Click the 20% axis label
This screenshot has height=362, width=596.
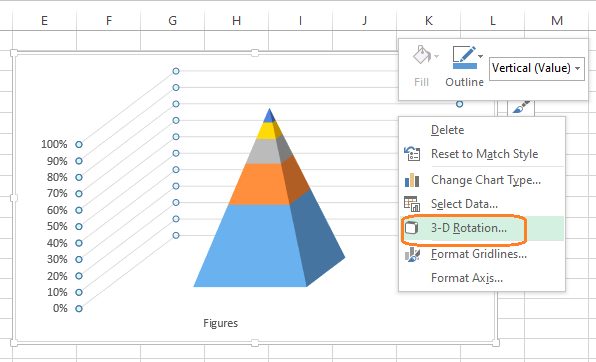click(x=57, y=276)
